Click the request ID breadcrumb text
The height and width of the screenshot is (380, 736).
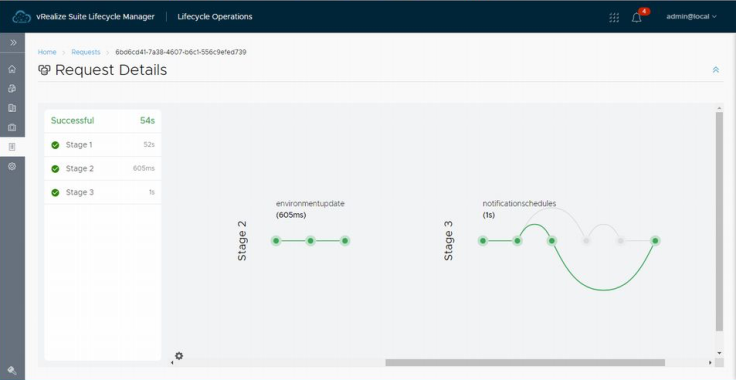pyautogui.click(x=181, y=52)
